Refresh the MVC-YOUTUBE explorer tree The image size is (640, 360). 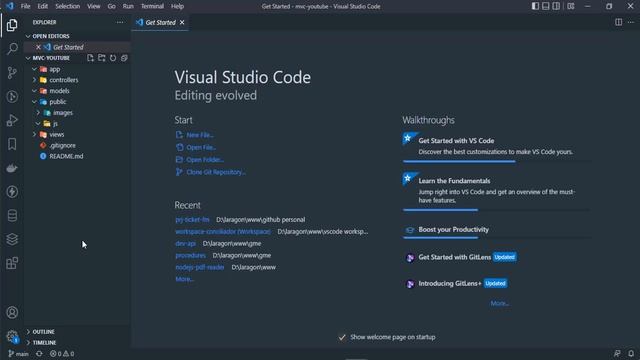pos(113,58)
